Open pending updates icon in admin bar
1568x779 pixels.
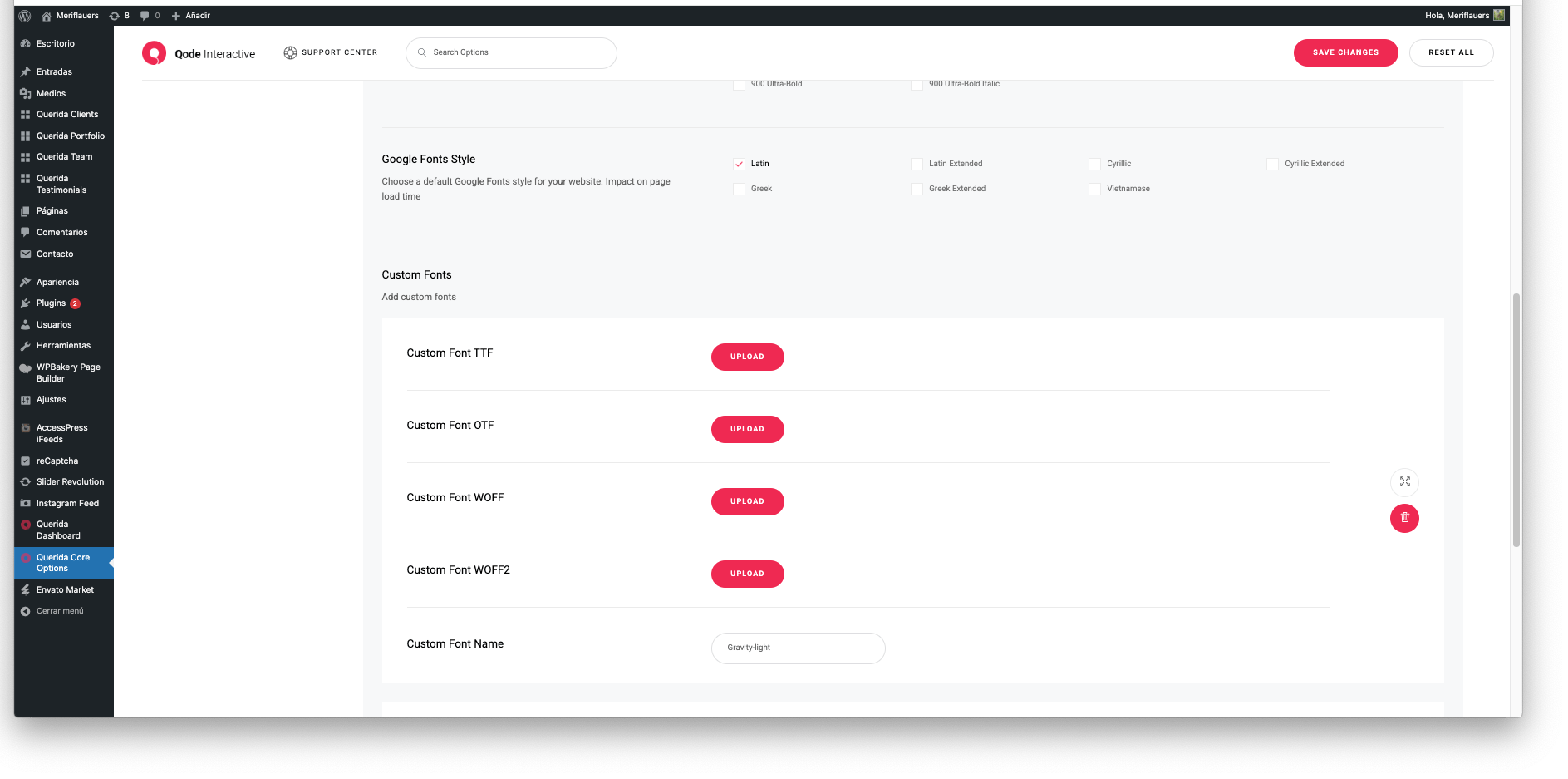[115, 16]
